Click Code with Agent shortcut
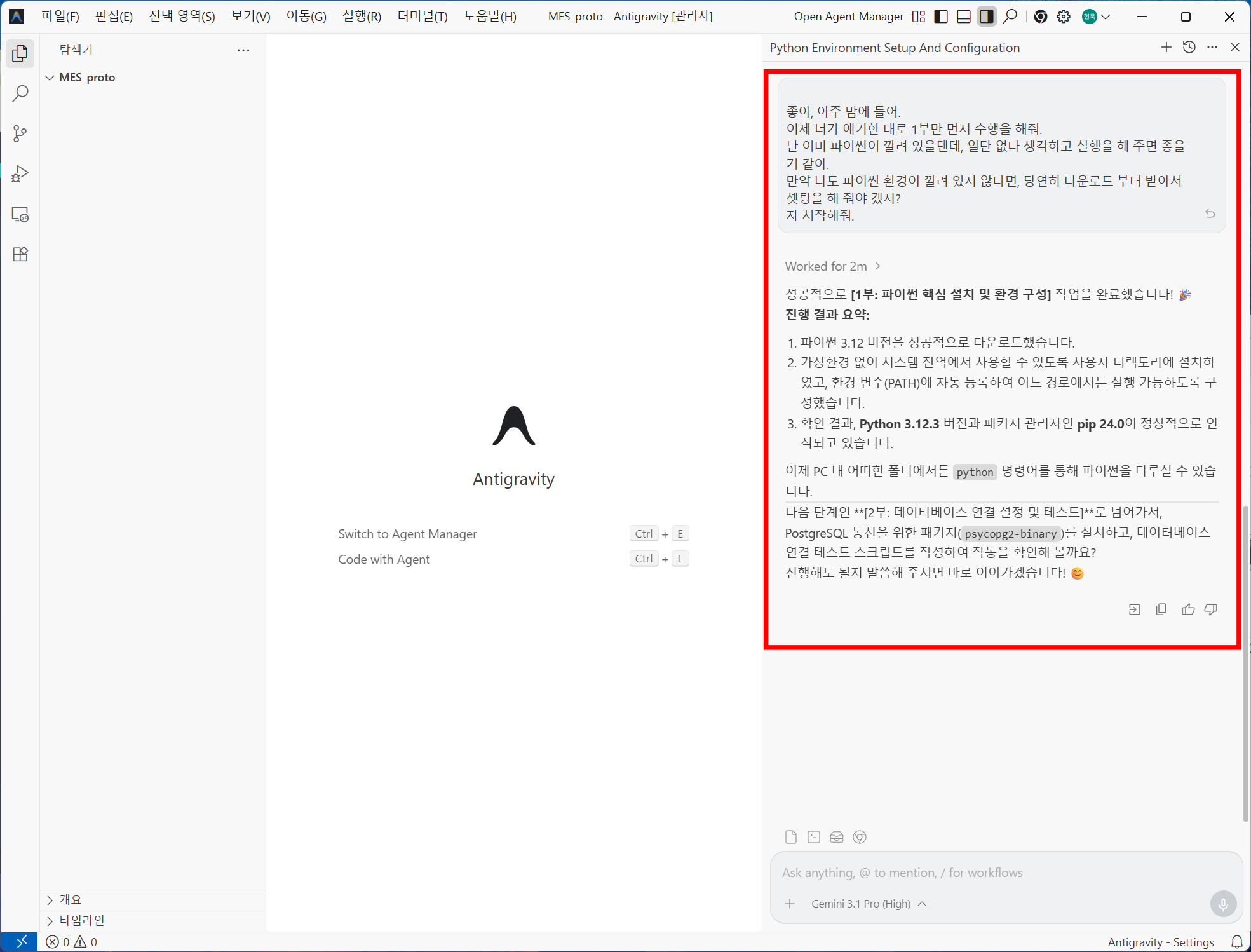Screen dimensions: 1251x952 tap(384, 559)
